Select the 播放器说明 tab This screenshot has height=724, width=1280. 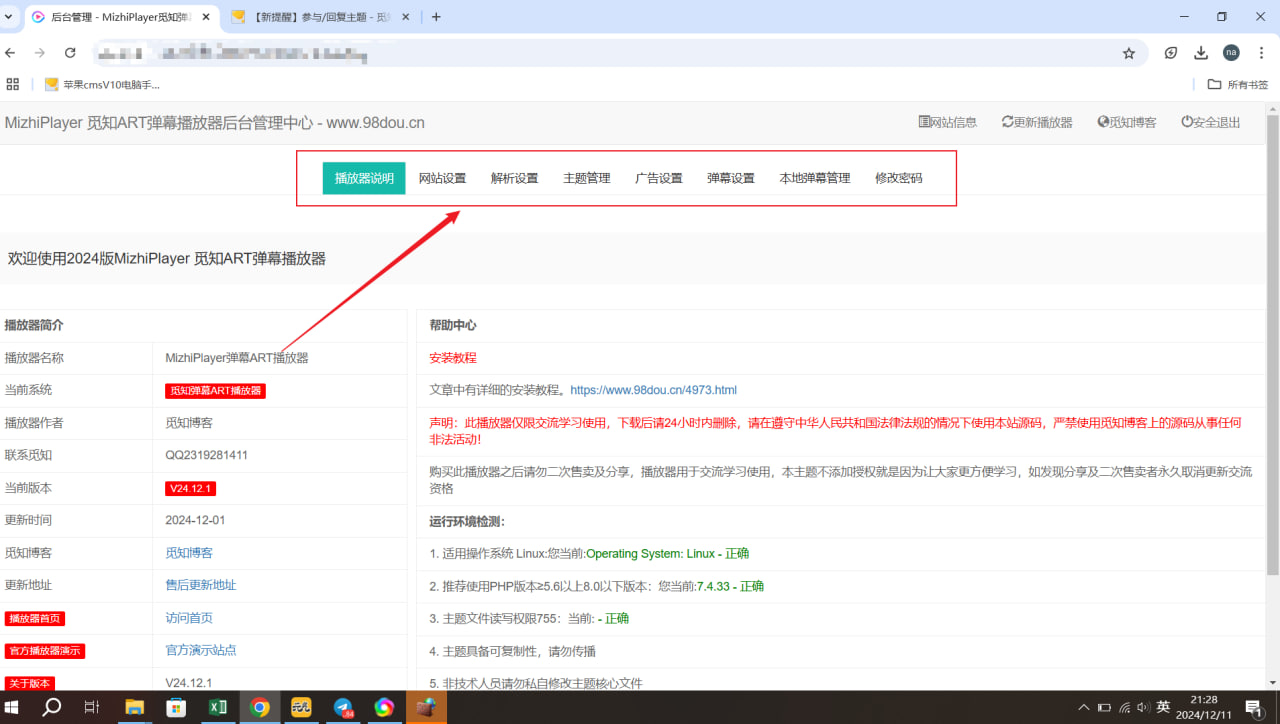click(364, 178)
